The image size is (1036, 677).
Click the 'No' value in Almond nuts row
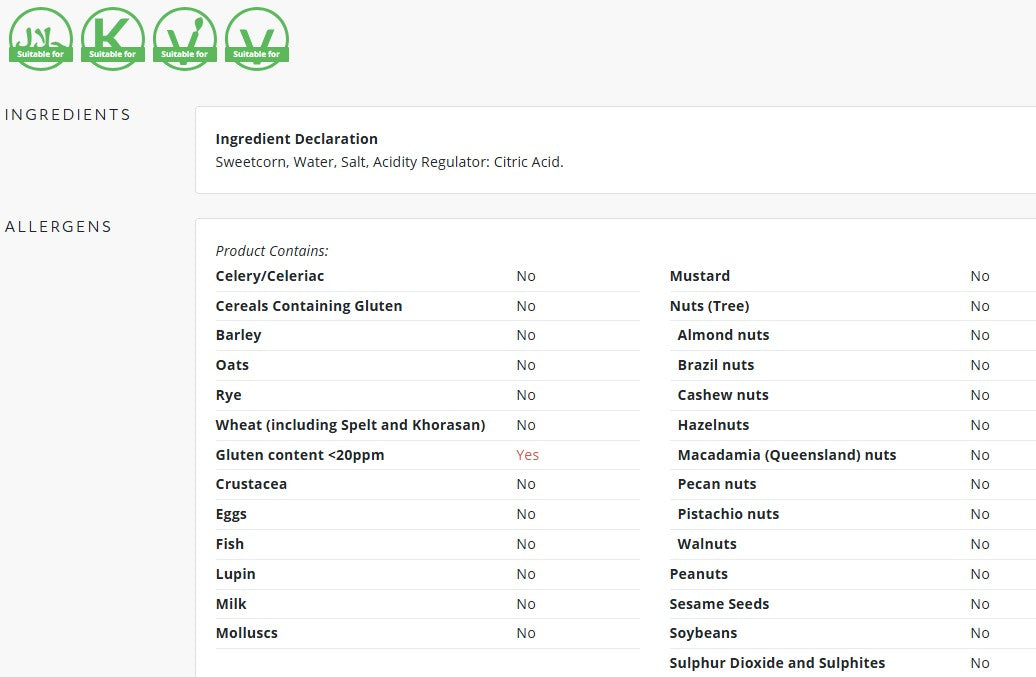[980, 335]
